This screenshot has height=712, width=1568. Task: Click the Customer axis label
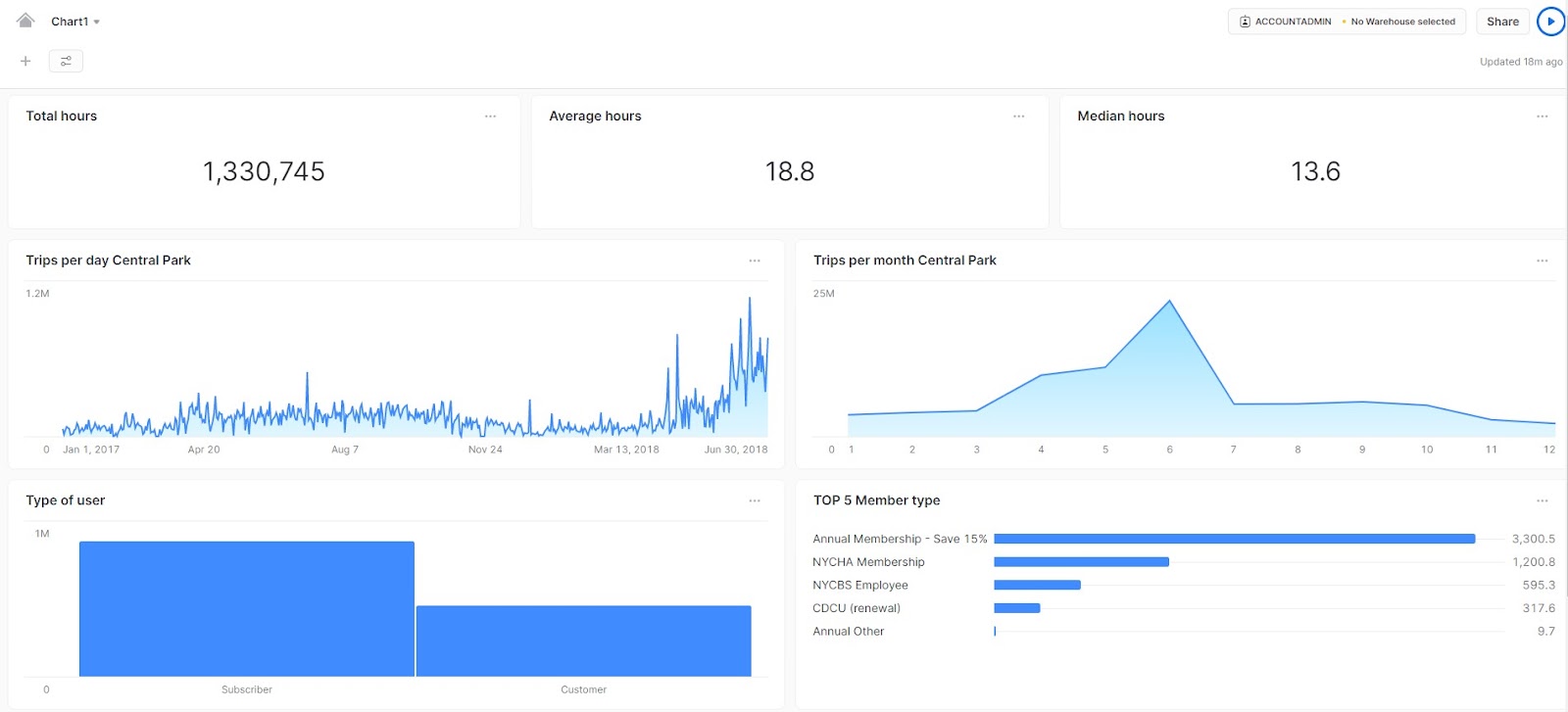[x=584, y=689]
